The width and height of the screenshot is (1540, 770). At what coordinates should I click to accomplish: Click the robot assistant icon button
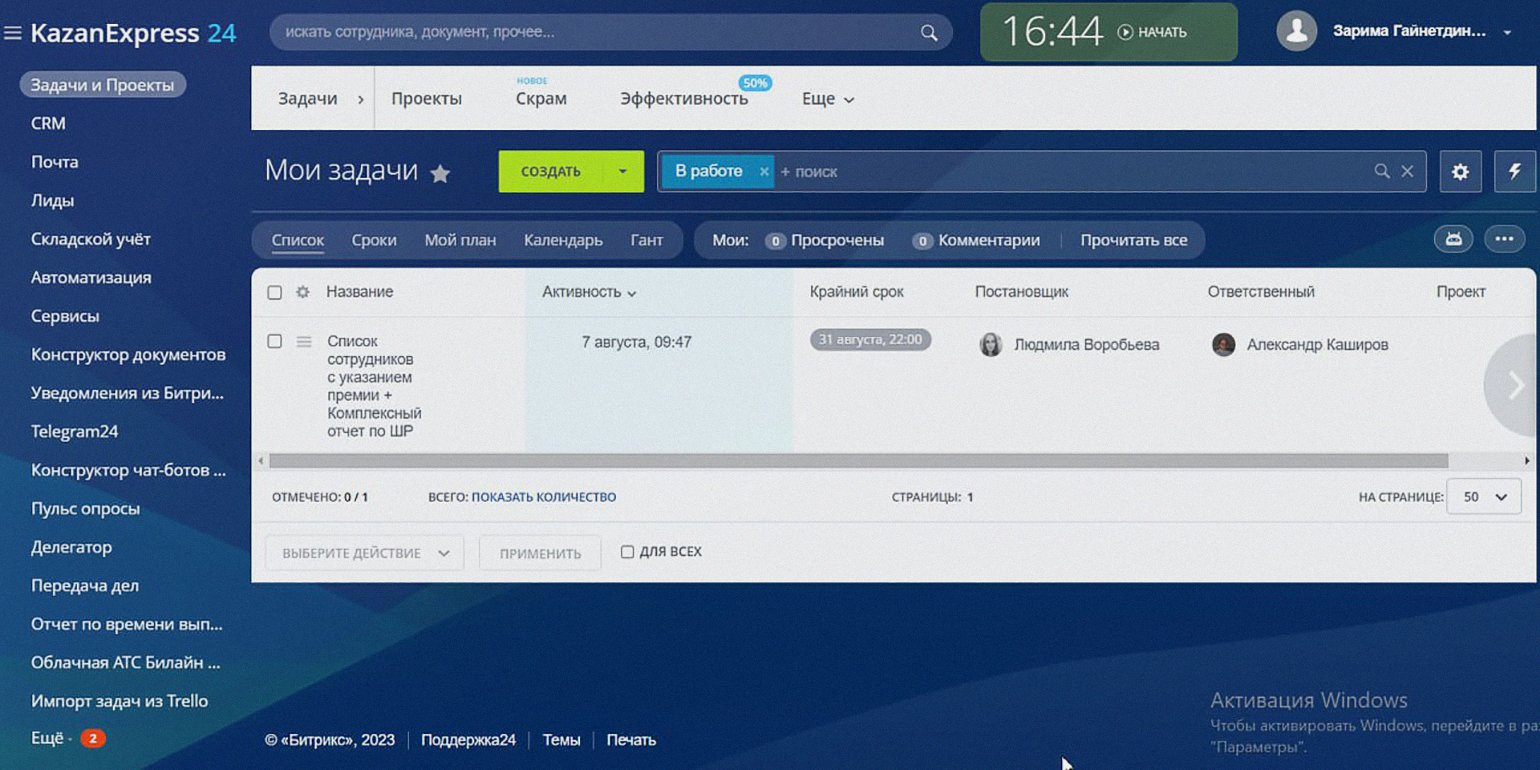coord(1453,239)
